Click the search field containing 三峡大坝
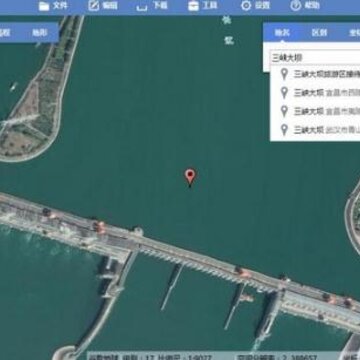Screen dimensions: 360x360 pos(315,58)
